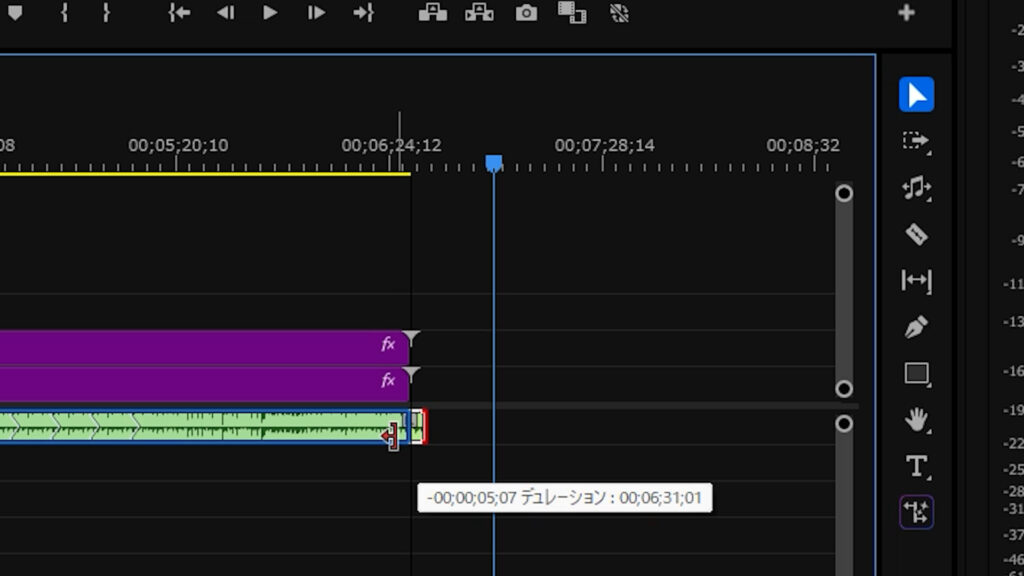
Task: Click the Mark In bracket button
Action: pos(64,13)
